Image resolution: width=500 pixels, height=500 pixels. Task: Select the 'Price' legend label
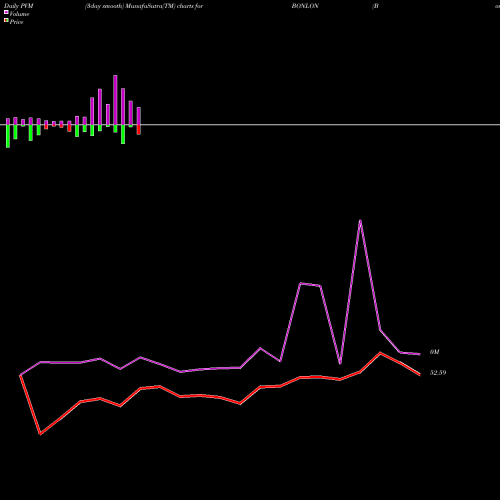click(16, 22)
